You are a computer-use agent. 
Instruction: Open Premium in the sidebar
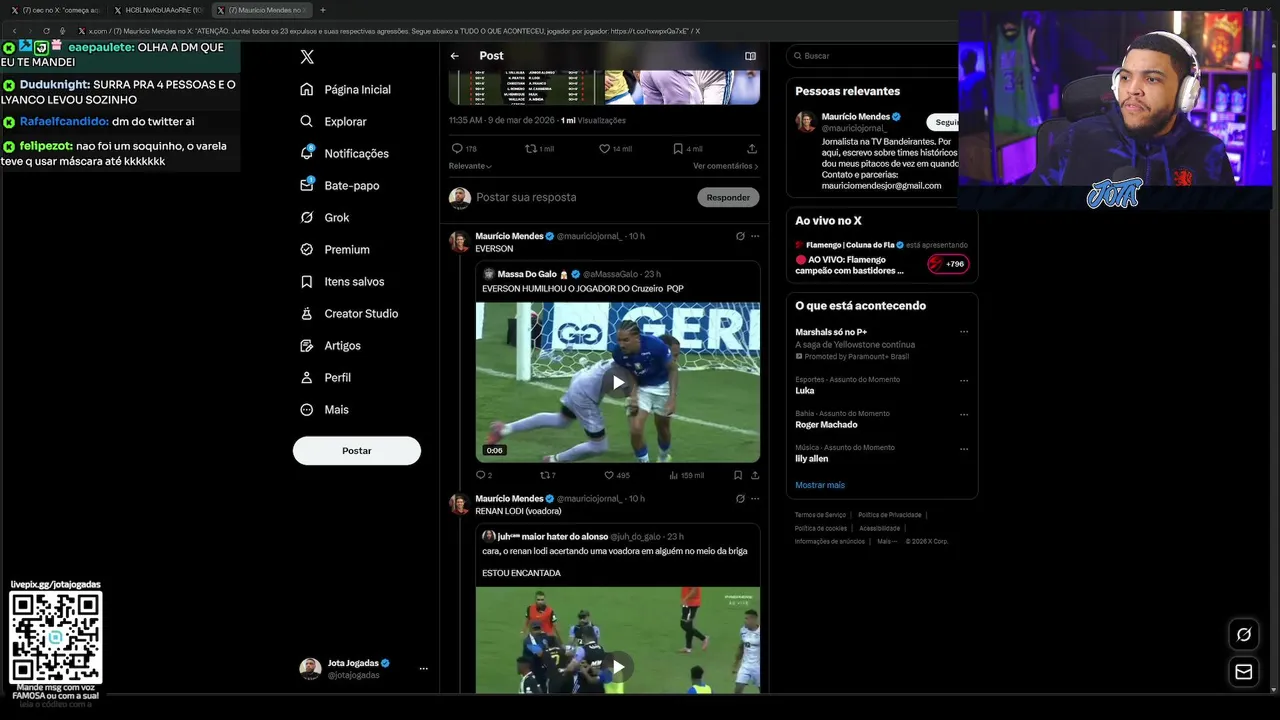click(x=334, y=249)
